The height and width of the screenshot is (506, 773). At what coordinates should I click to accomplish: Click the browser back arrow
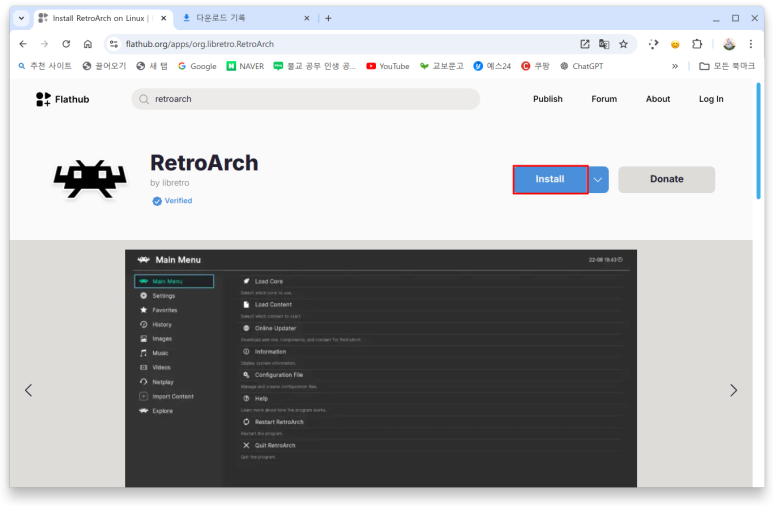(x=23, y=44)
